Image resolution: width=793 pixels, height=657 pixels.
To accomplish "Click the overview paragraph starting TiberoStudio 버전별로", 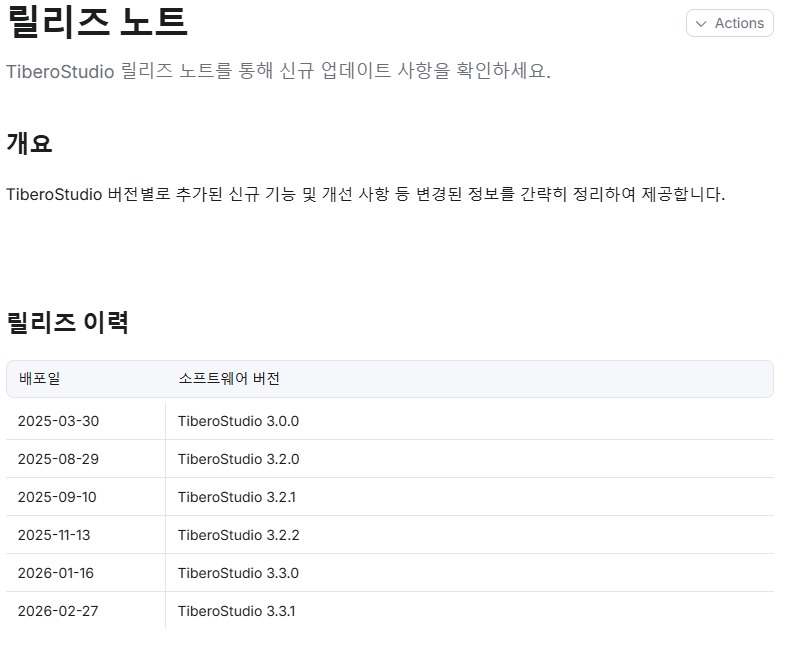I will coord(366,194).
